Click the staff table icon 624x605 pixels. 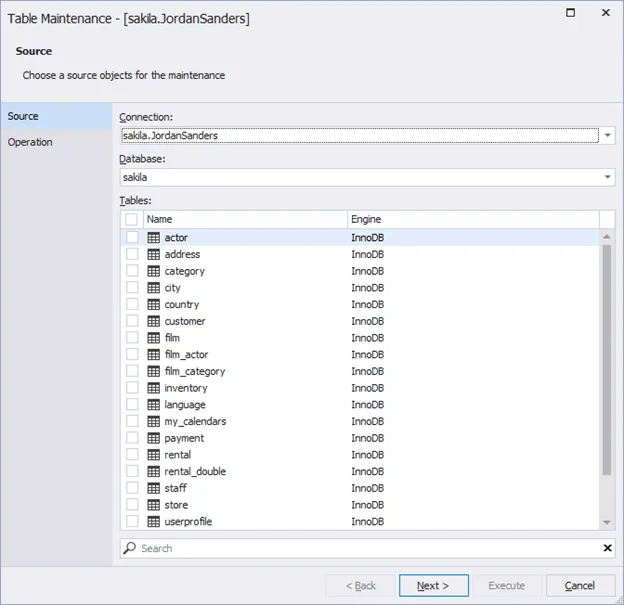(x=154, y=488)
